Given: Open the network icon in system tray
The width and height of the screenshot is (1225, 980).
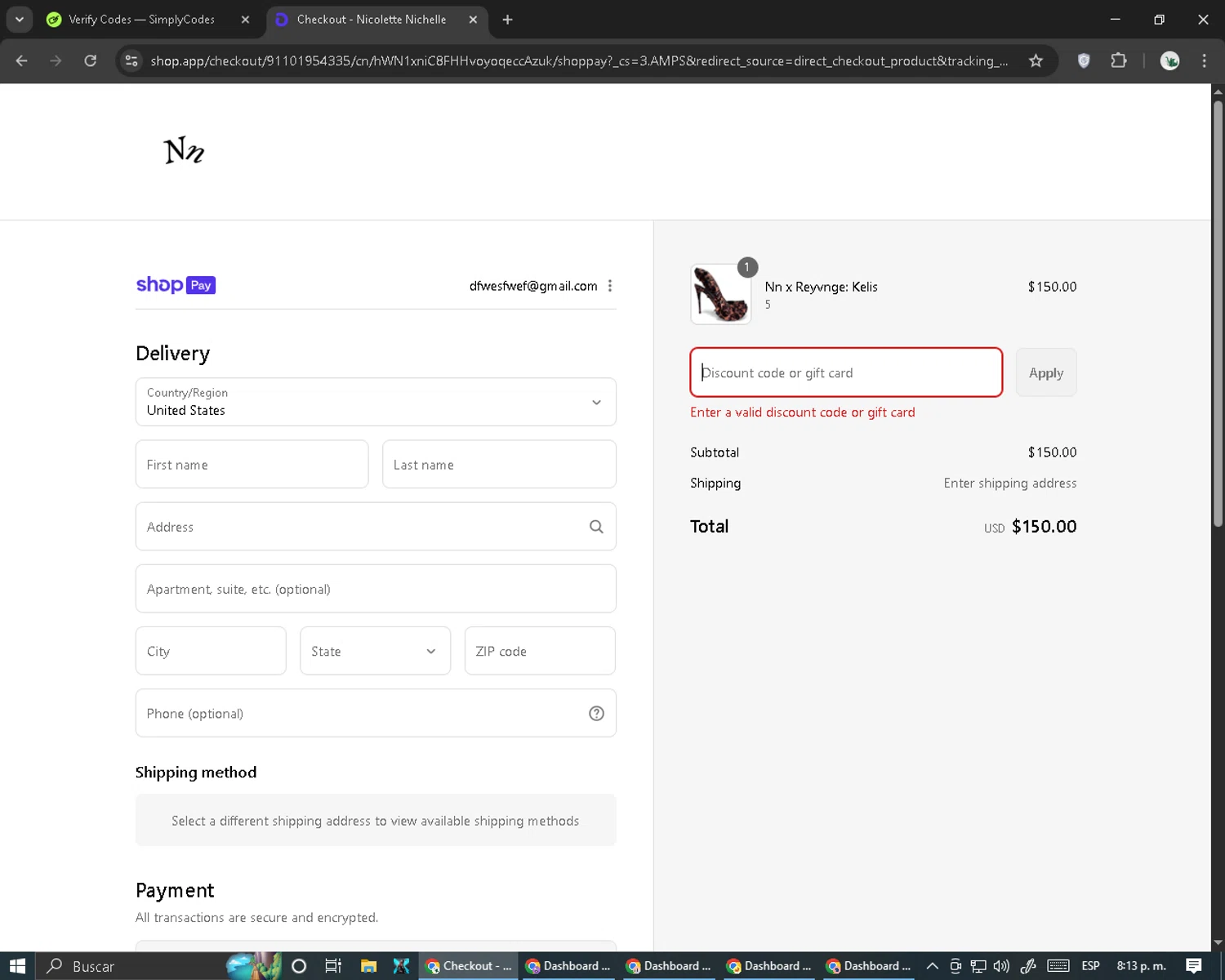Looking at the screenshot, I should [978, 966].
